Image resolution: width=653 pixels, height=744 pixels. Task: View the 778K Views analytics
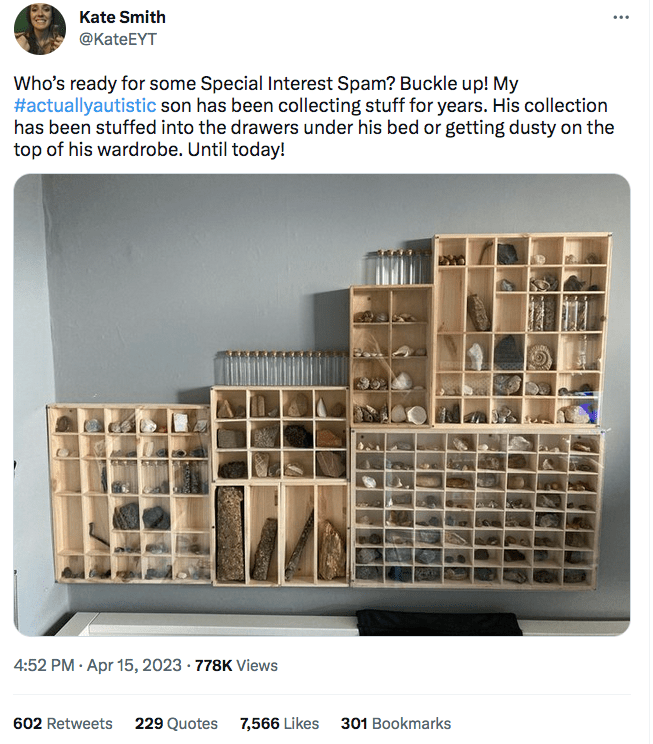(x=237, y=665)
